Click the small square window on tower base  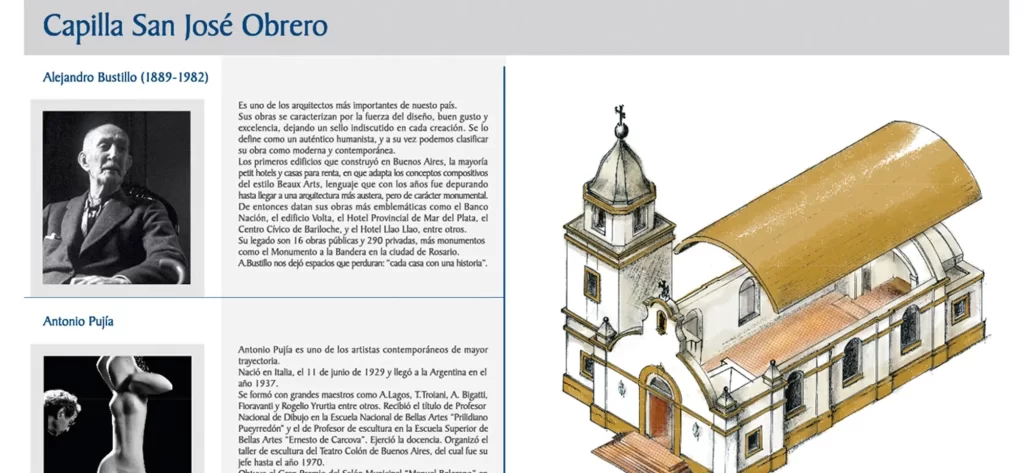coord(593,284)
